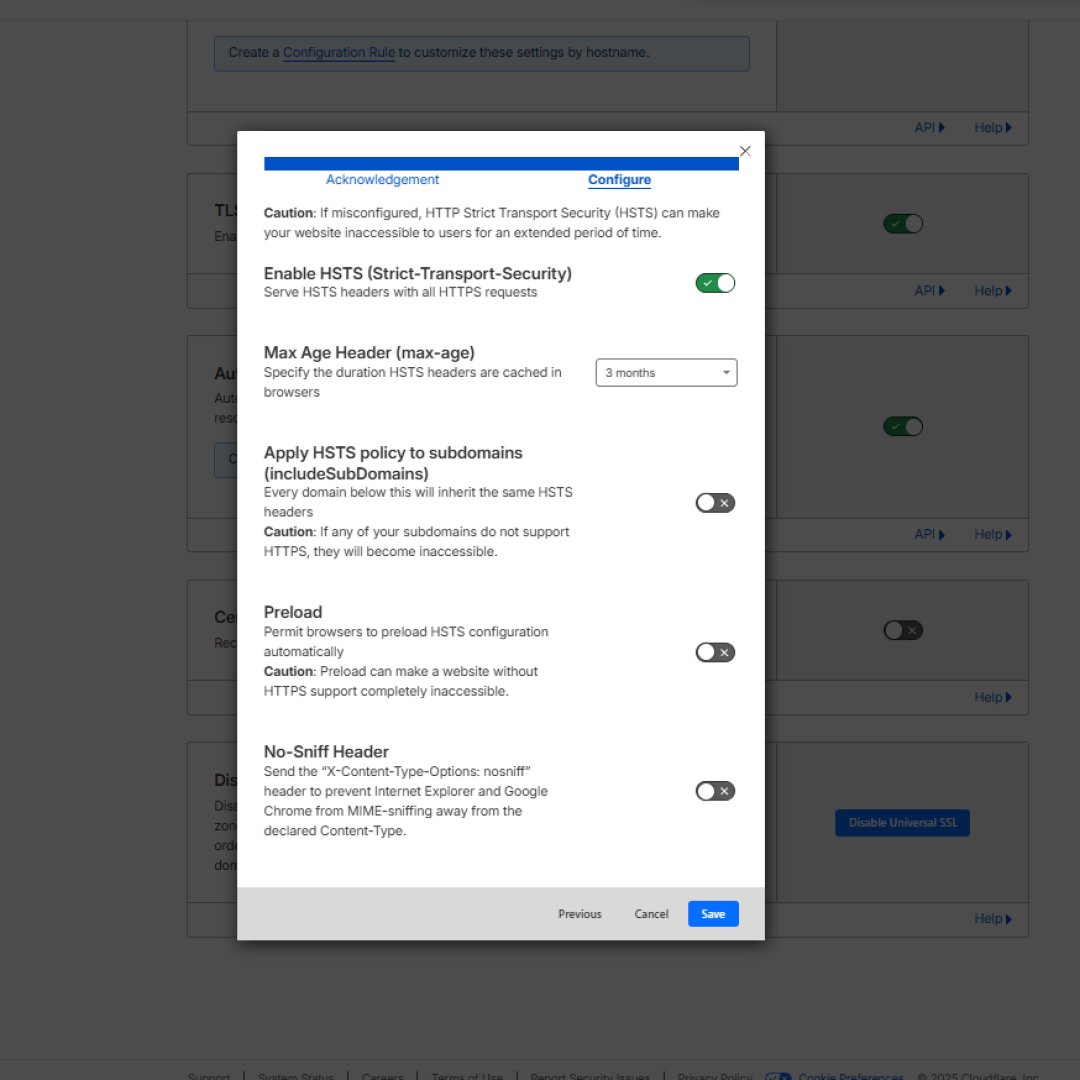Expand Help below the Disable Universal SSL button
Image resolution: width=1080 pixels, height=1080 pixels.
(x=993, y=919)
